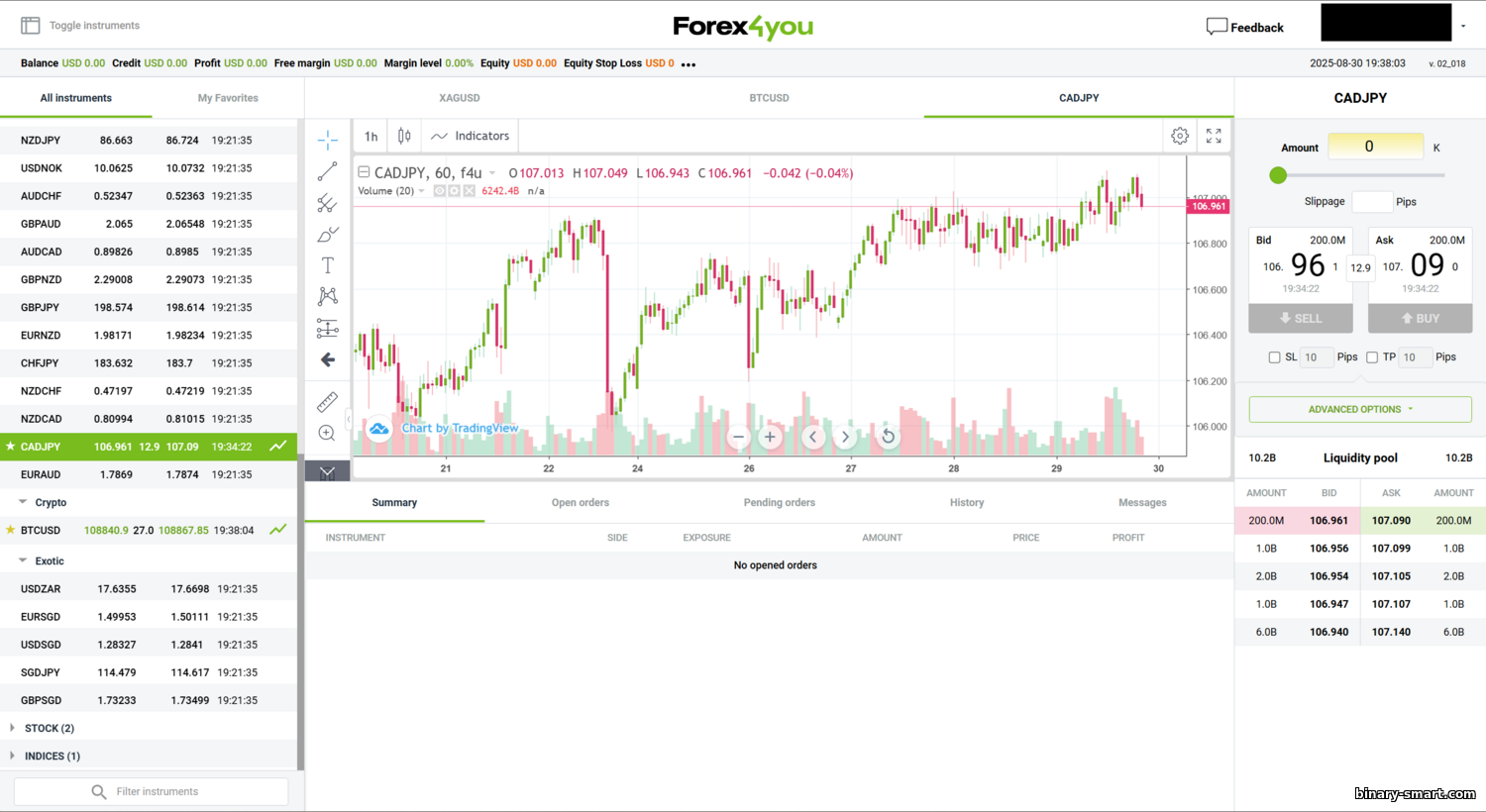Zoom in on chart with plus button

click(770, 437)
